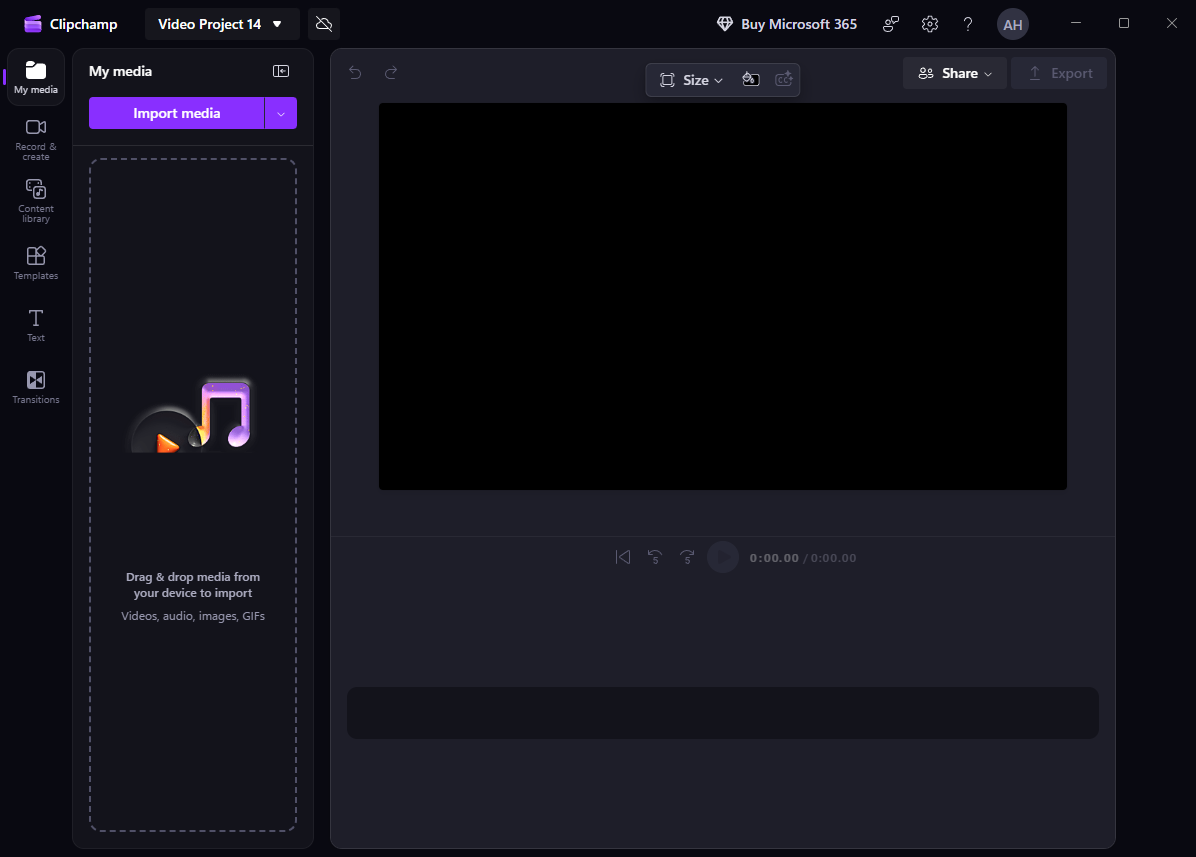
Task: Open the Transitions panel
Action: tap(35, 386)
